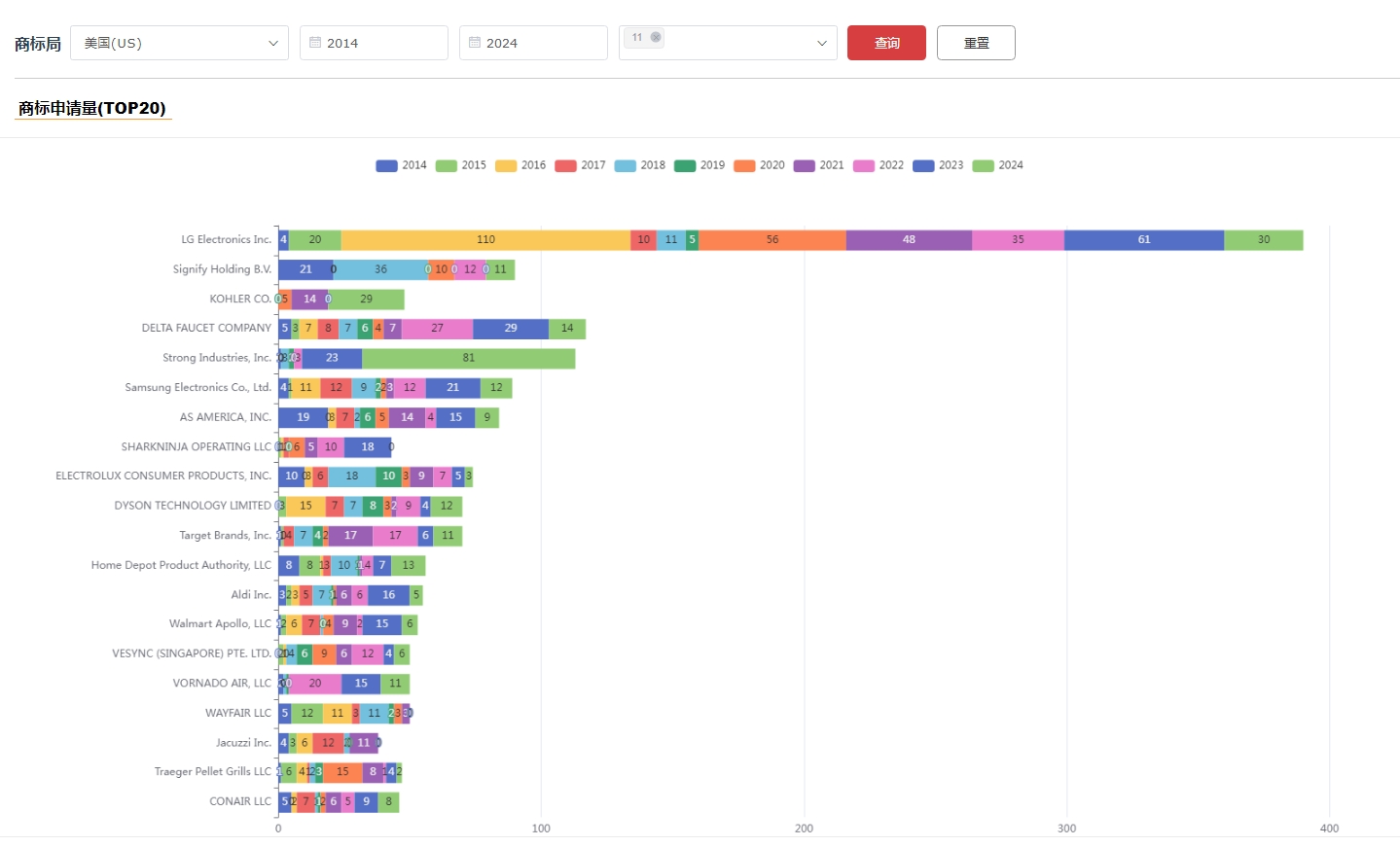Click Signify Holding's light blue segment labeled 36

point(380,270)
